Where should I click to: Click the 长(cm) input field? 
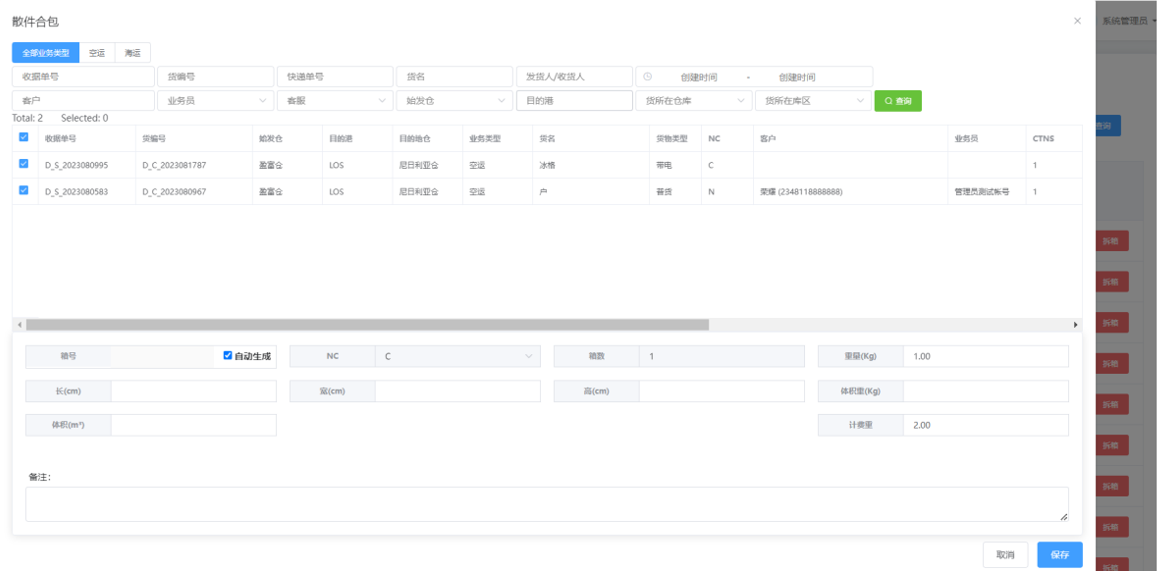193,391
